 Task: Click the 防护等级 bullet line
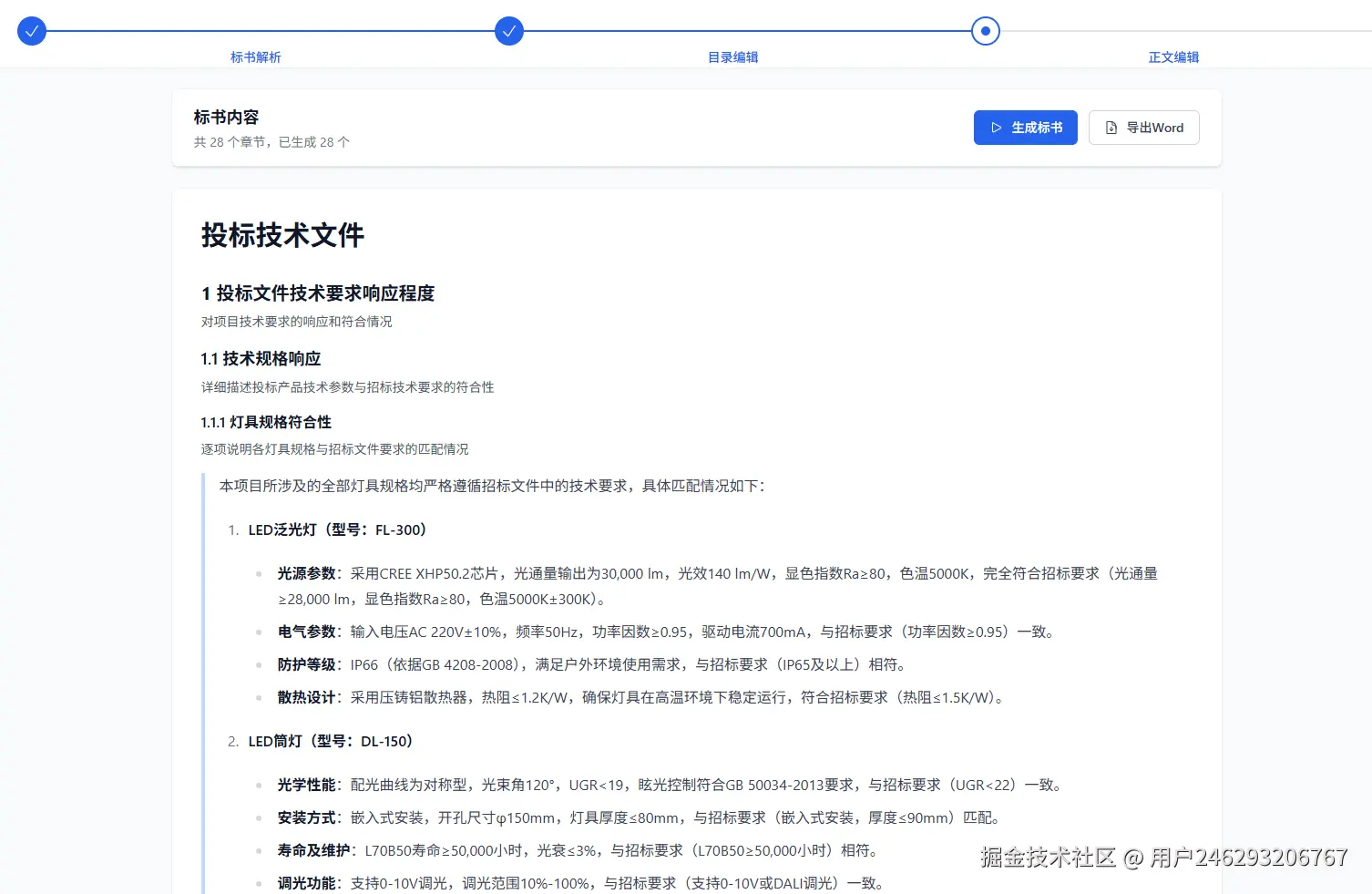591,665
